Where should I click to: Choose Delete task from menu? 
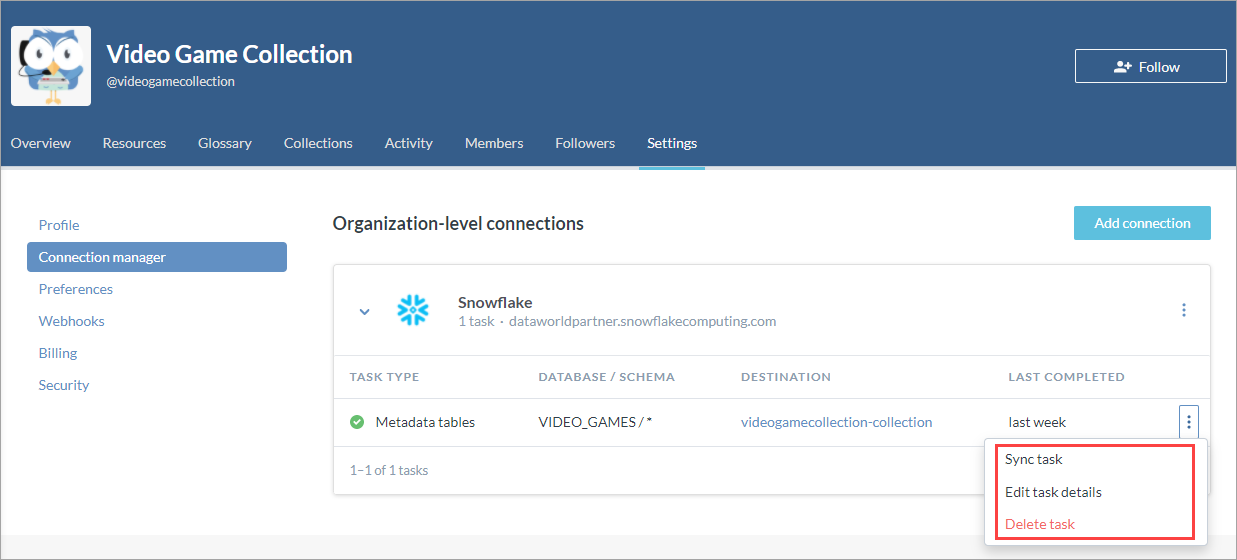click(x=1040, y=524)
